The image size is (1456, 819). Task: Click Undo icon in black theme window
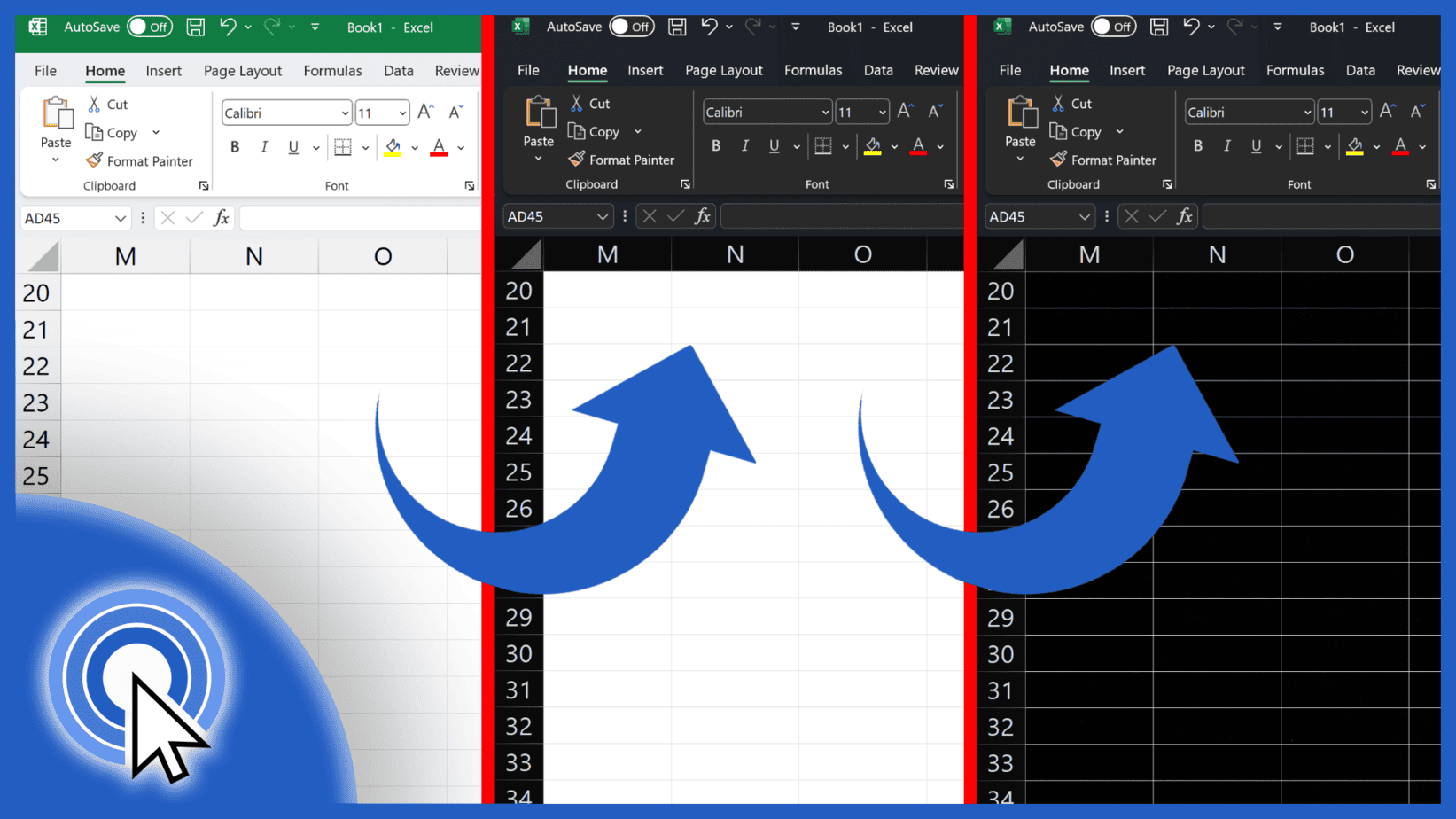coord(1192,27)
